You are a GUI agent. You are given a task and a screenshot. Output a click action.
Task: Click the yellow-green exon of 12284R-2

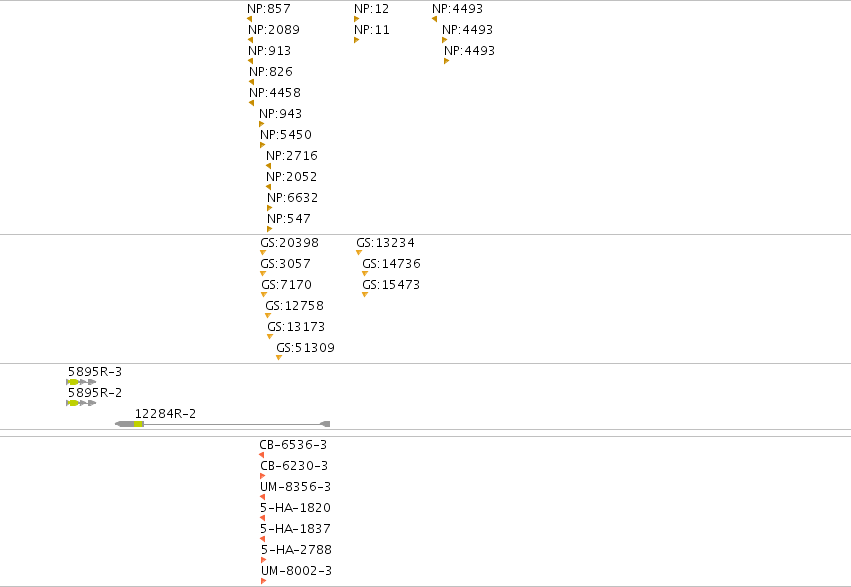pos(139,424)
